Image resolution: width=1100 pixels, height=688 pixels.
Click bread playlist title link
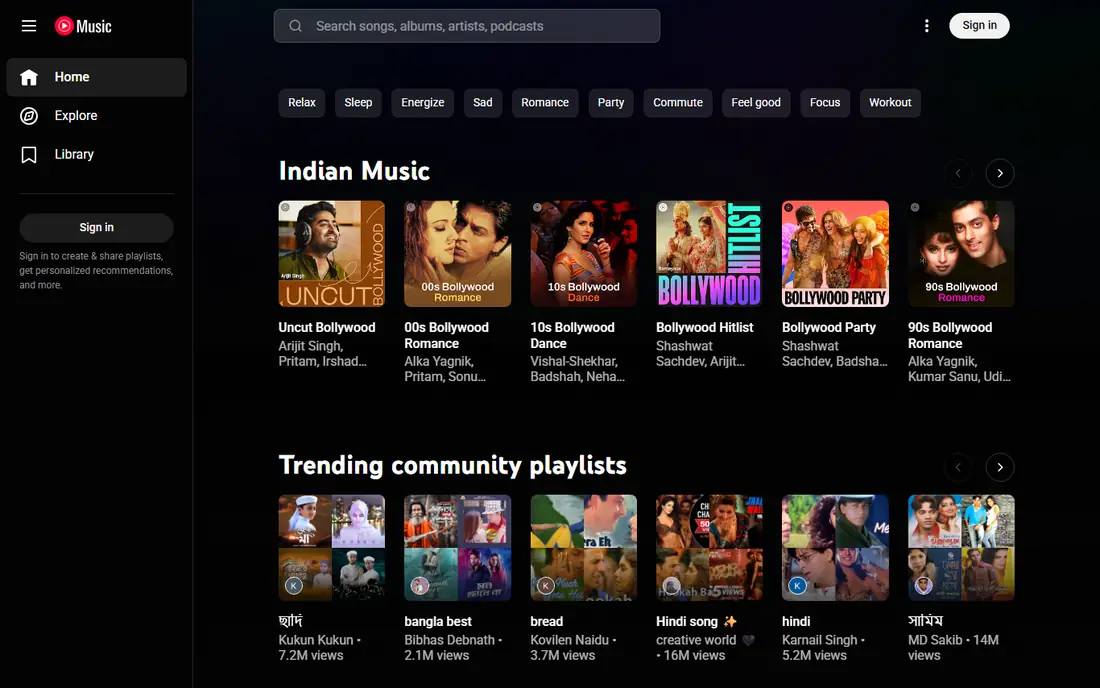[546, 621]
